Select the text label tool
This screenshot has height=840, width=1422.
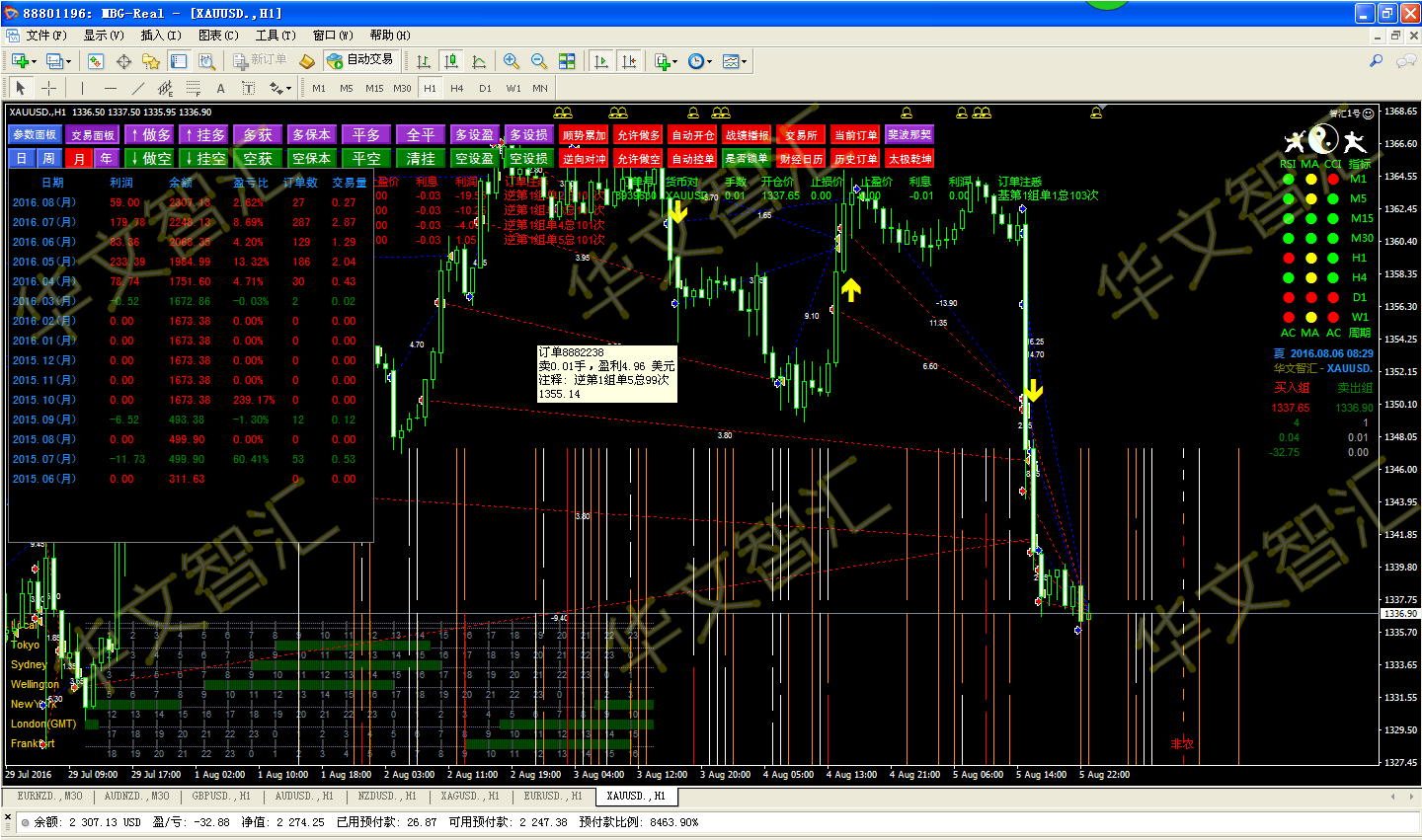tap(248, 88)
